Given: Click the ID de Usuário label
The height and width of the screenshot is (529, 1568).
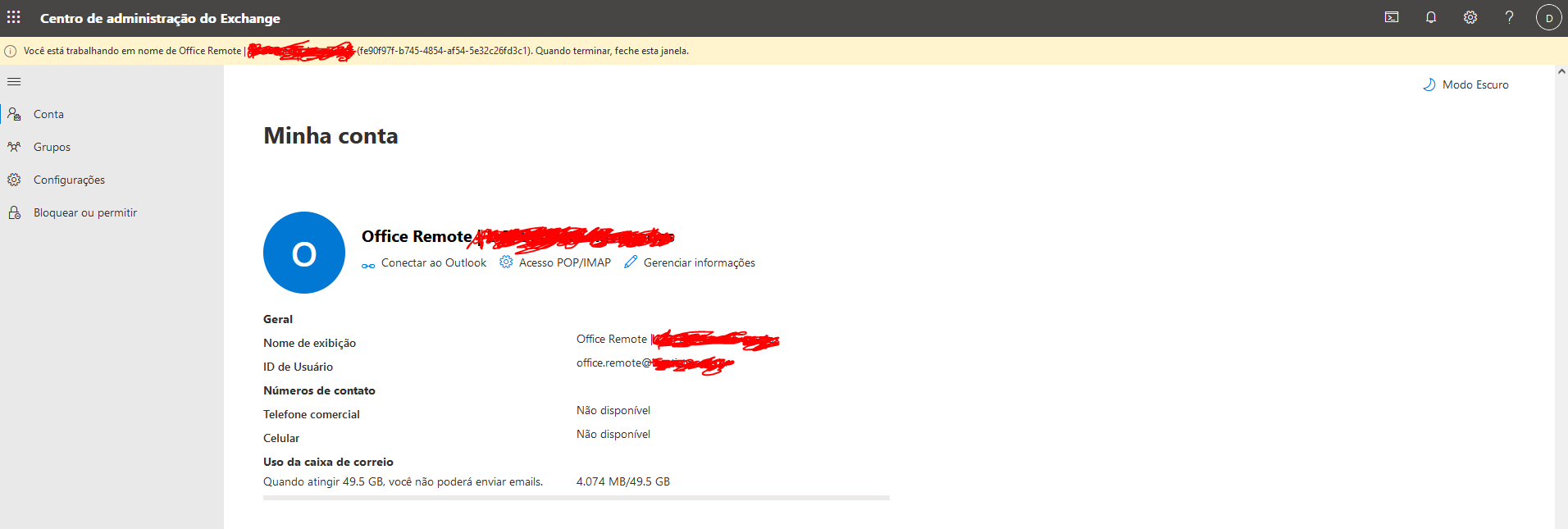Looking at the screenshot, I should tap(298, 367).
